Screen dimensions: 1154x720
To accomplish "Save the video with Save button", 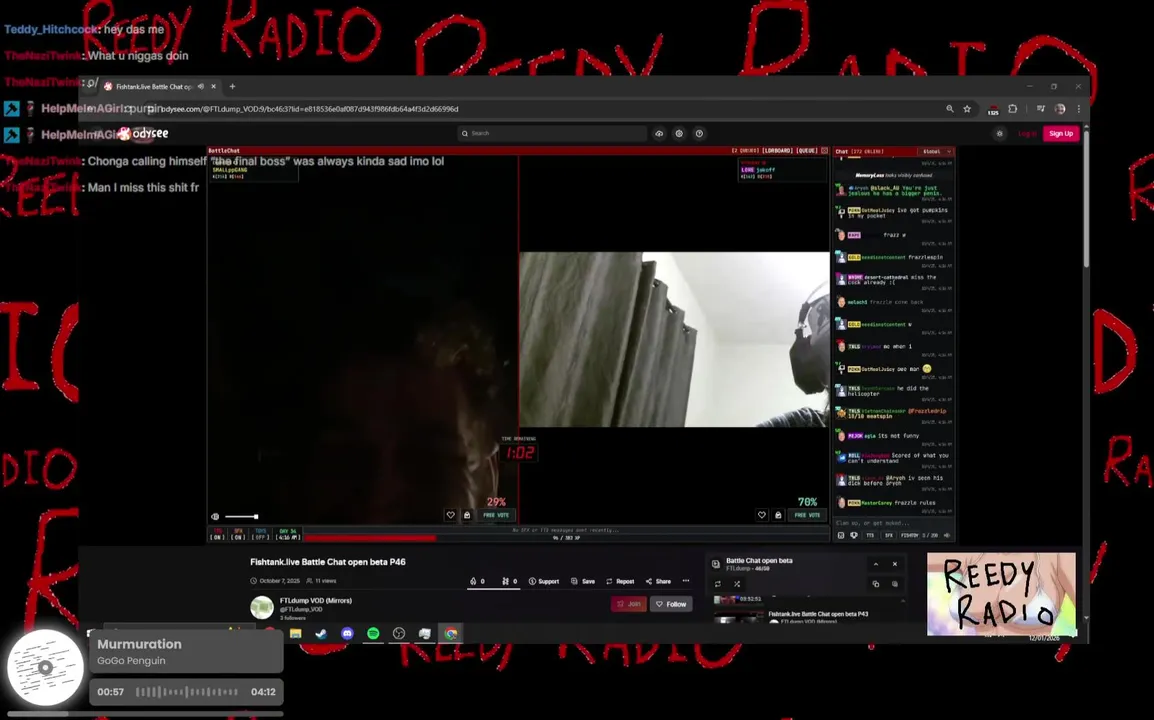I will [x=583, y=581].
